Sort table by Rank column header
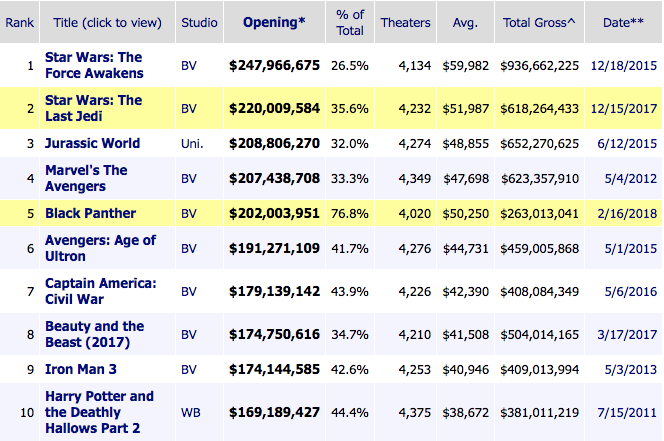 point(19,22)
